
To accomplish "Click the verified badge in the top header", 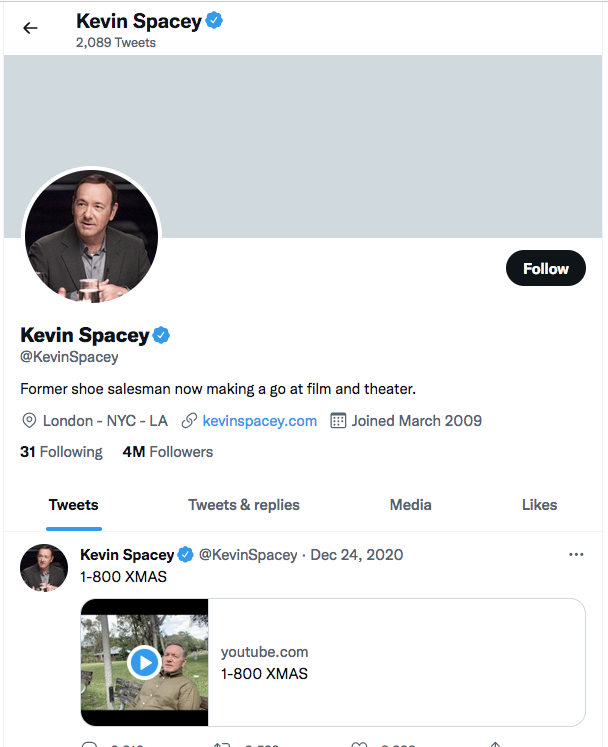I will click(x=214, y=20).
